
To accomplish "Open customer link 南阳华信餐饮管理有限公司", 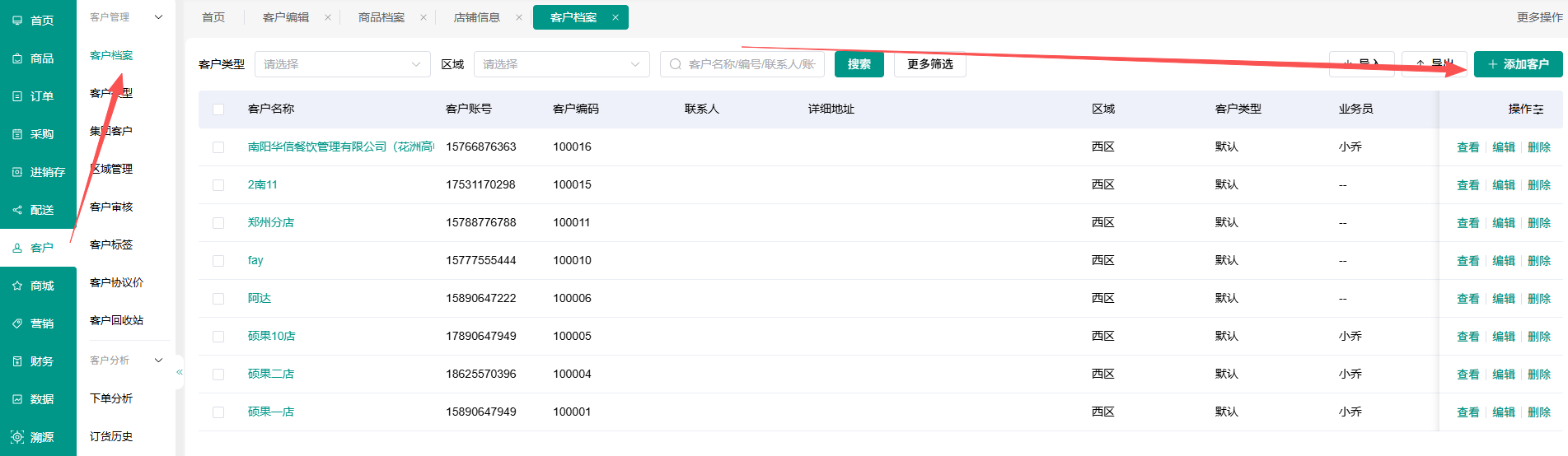I will 341,147.
